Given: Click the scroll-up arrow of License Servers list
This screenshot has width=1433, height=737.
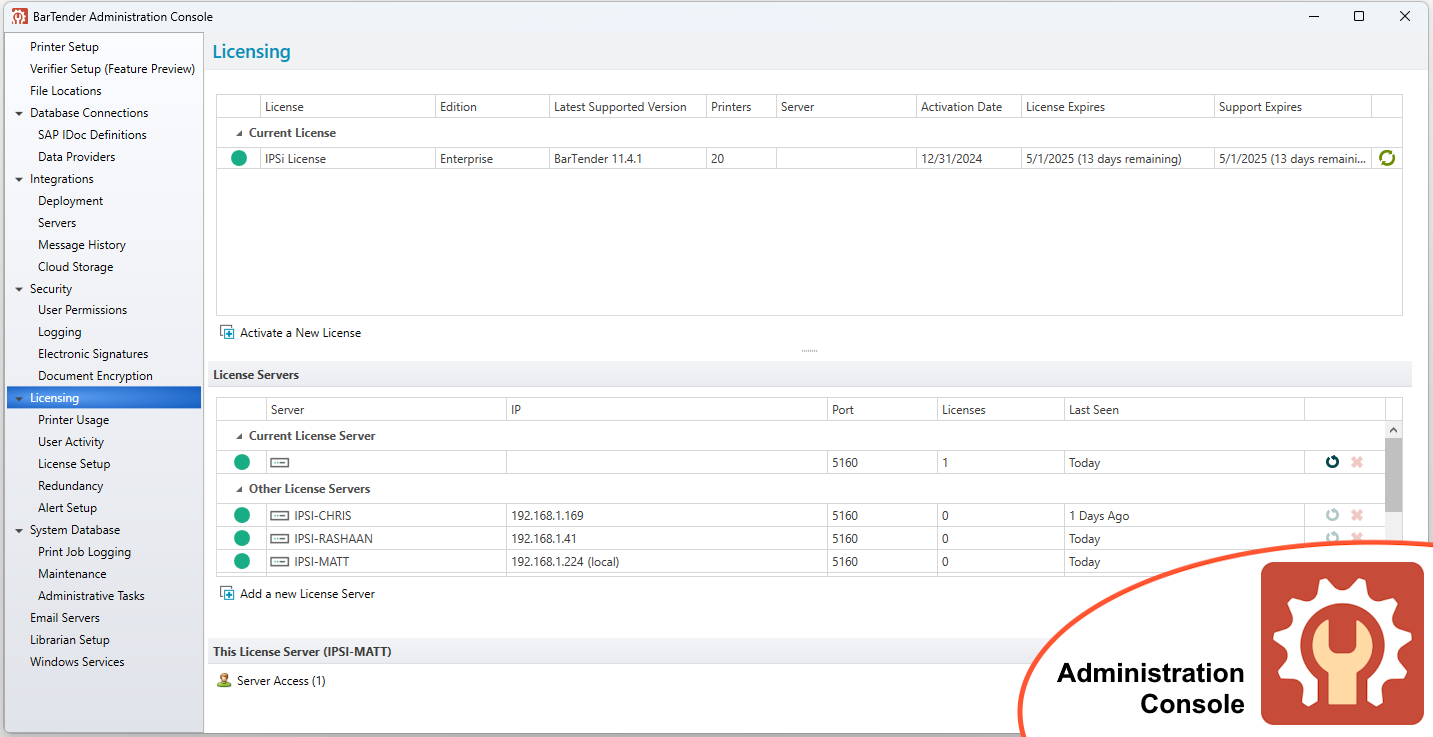Looking at the screenshot, I should point(1393,429).
